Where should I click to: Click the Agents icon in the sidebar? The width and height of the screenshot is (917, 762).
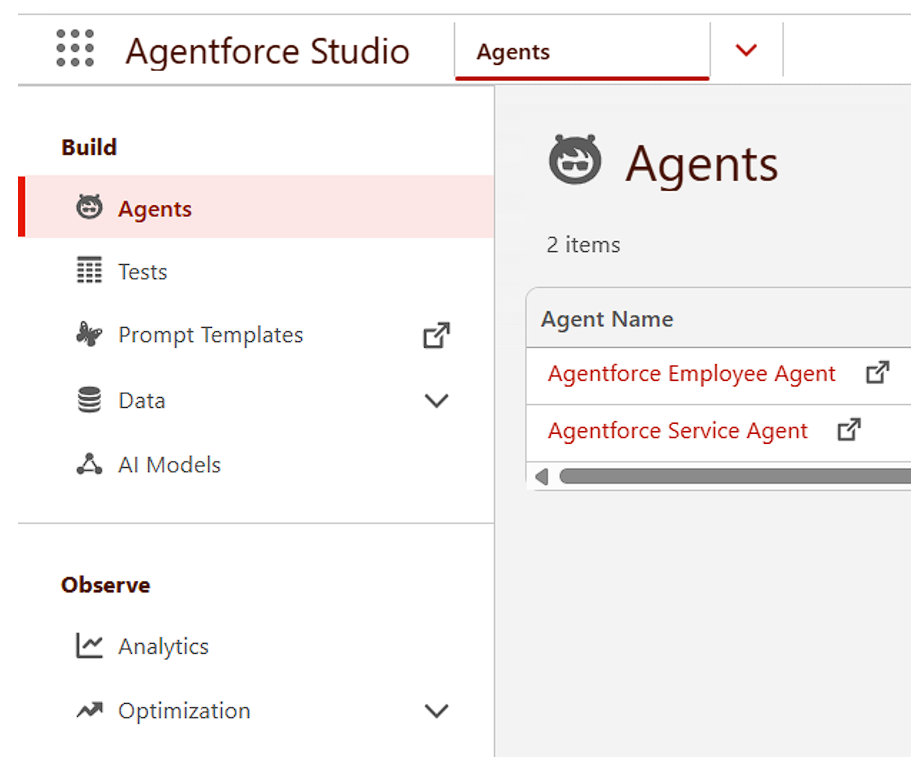(89, 207)
